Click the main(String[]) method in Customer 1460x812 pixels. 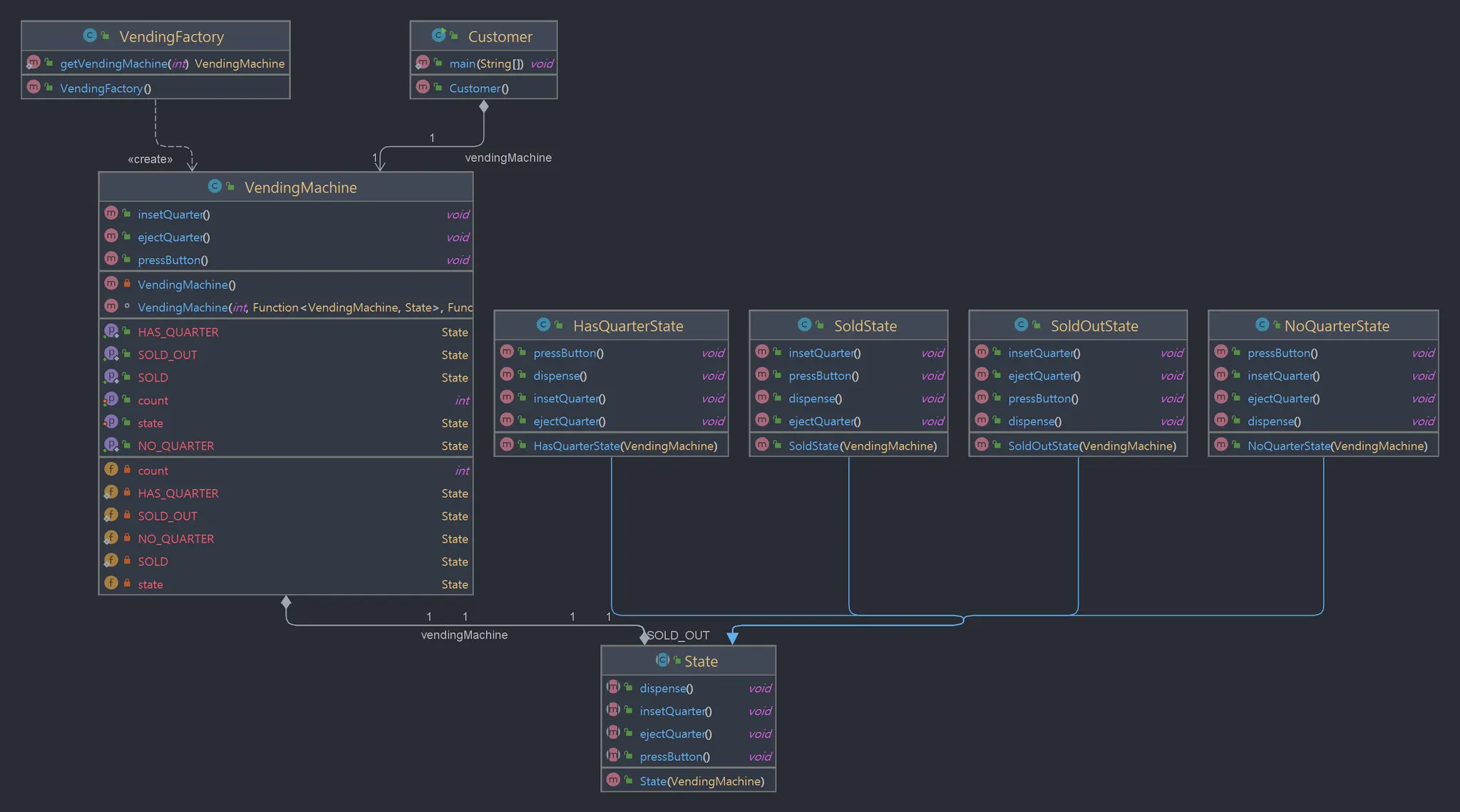(485, 63)
